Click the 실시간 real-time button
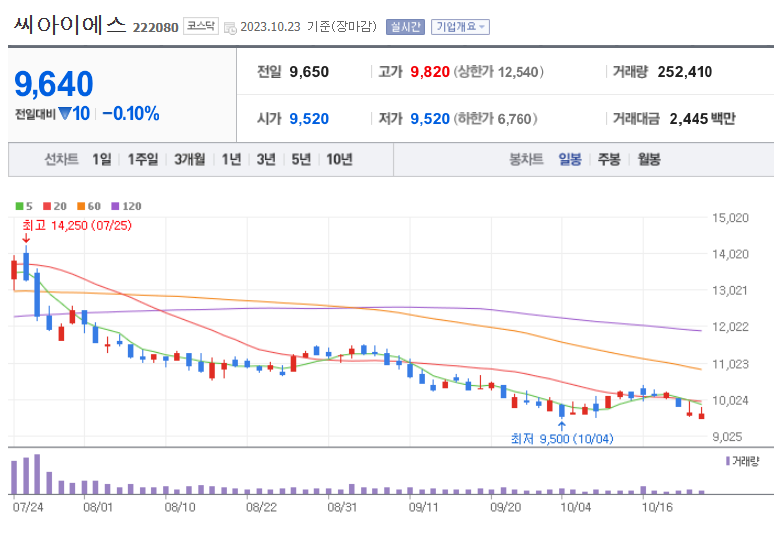The image size is (774, 534). (405, 27)
